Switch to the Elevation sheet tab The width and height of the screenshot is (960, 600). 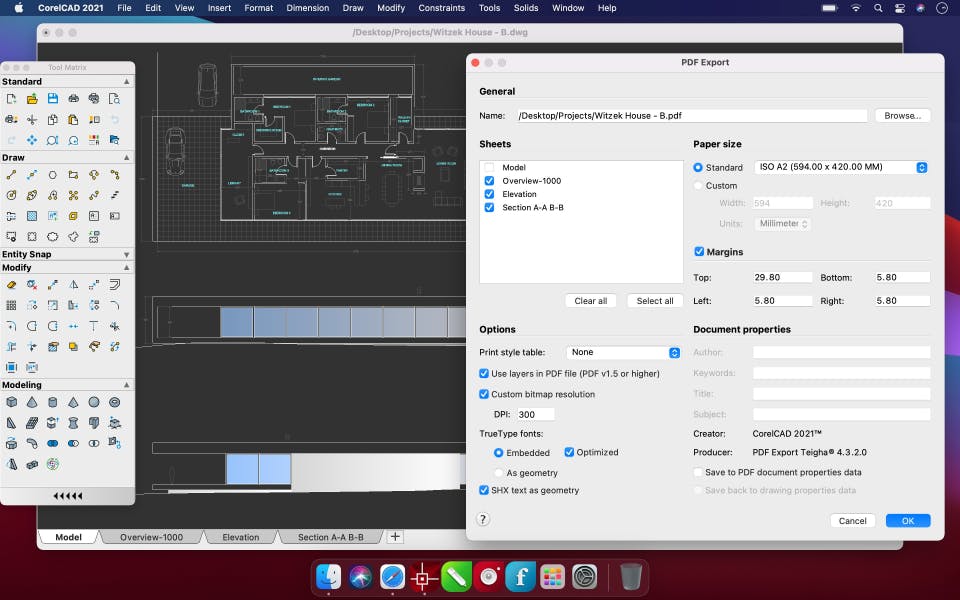pos(240,537)
